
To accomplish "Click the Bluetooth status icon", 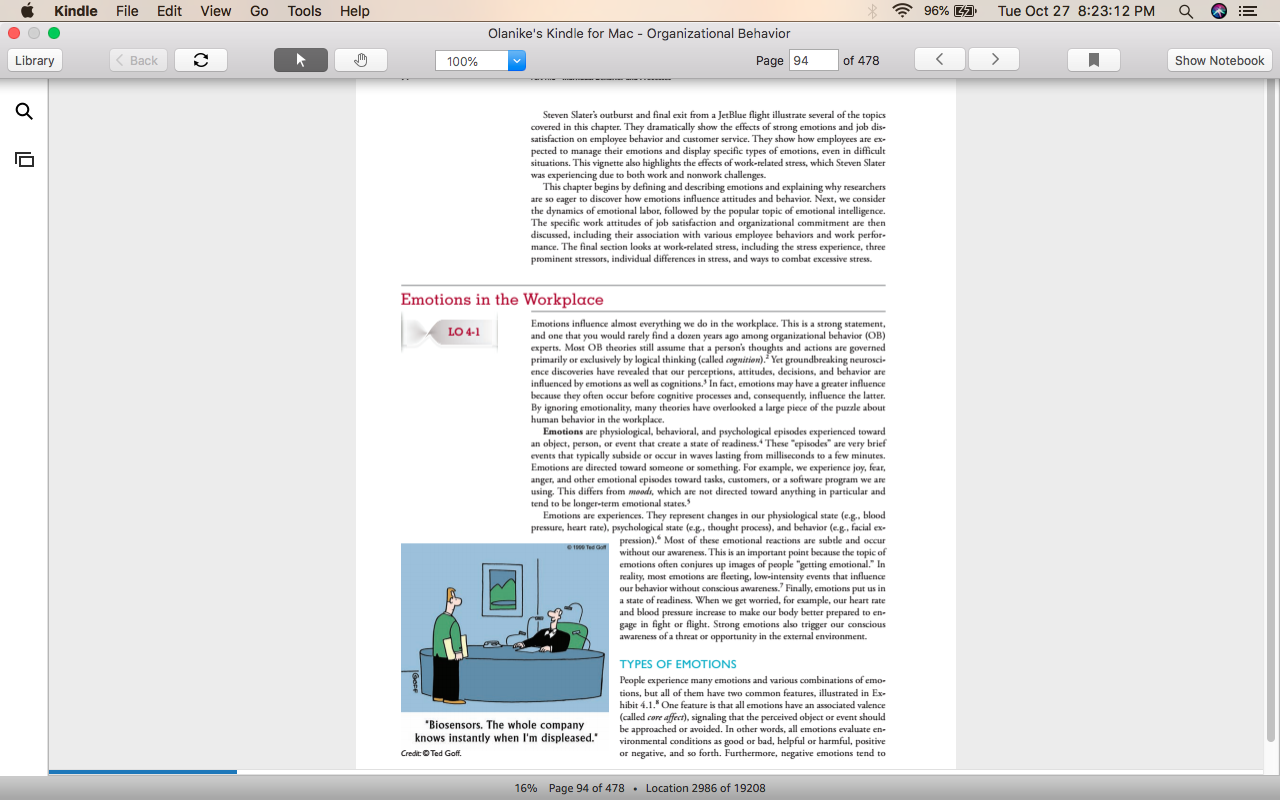I will (872, 11).
